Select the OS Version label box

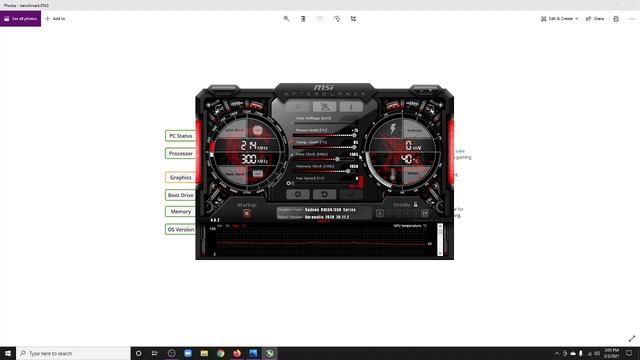[x=180, y=230]
